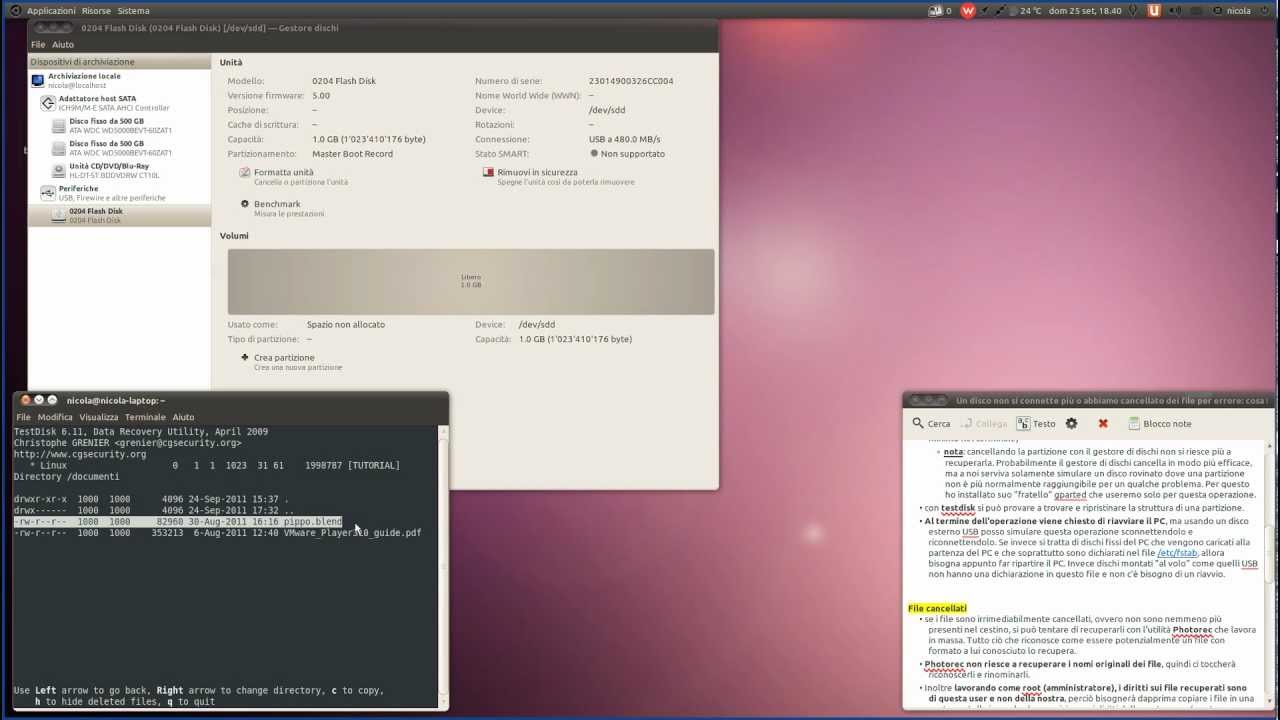Click the Crea partizione label
The height and width of the screenshot is (720, 1280).
click(x=284, y=357)
